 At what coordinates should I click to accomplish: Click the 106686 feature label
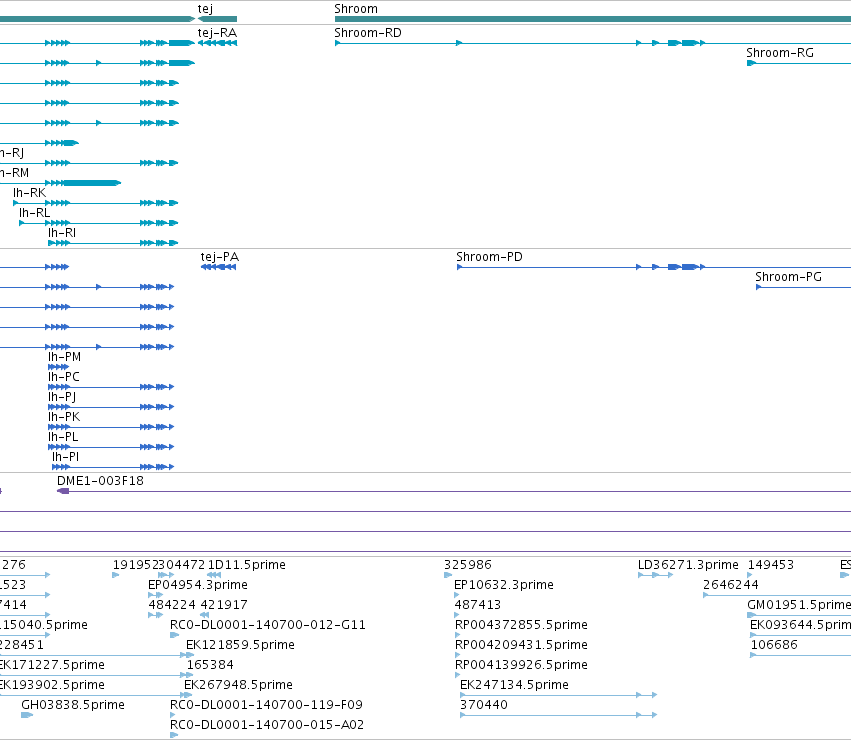pos(774,646)
